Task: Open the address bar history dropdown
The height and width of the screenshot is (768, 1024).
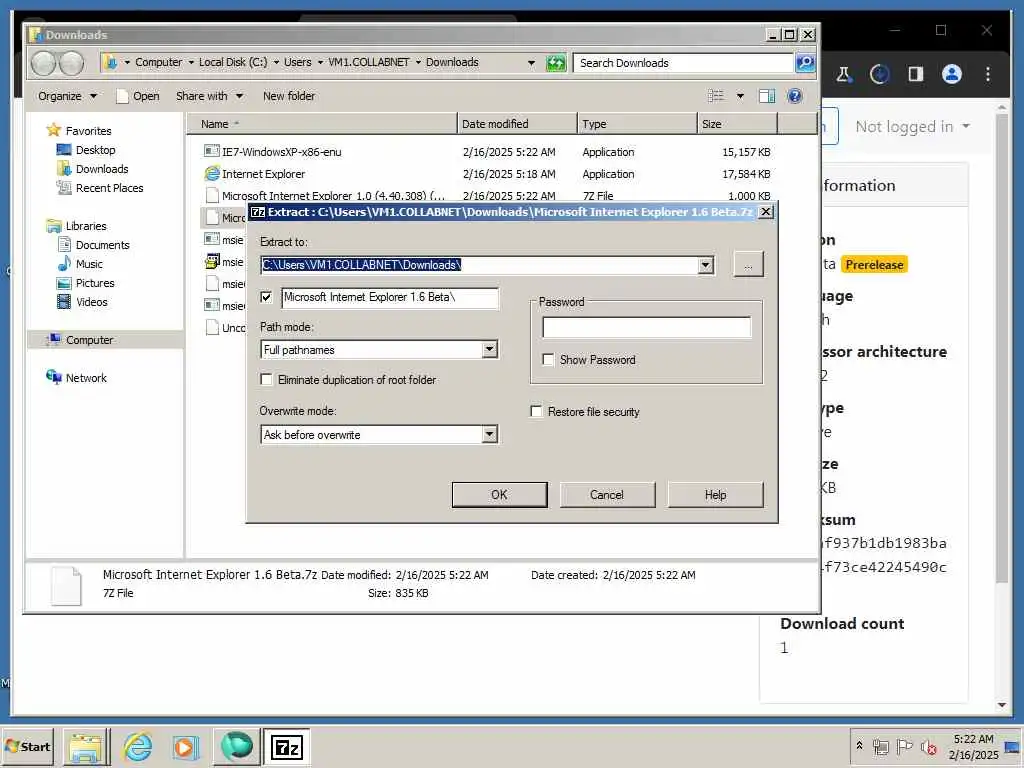Action: (x=531, y=63)
